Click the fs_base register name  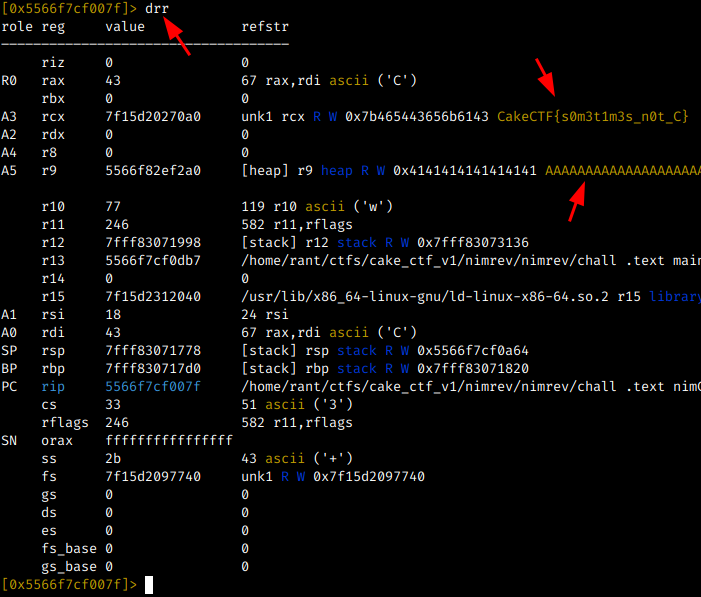coord(69,549)
